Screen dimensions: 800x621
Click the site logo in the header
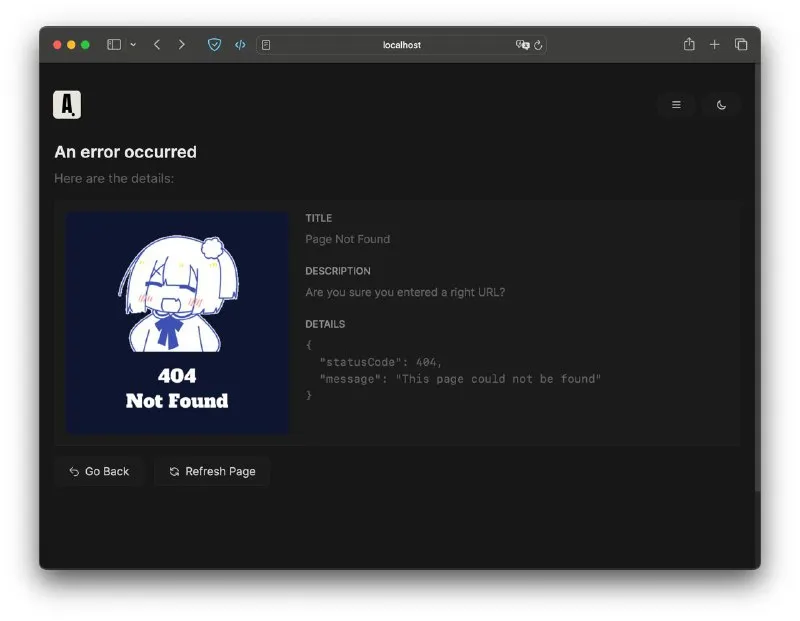[67, 104]
